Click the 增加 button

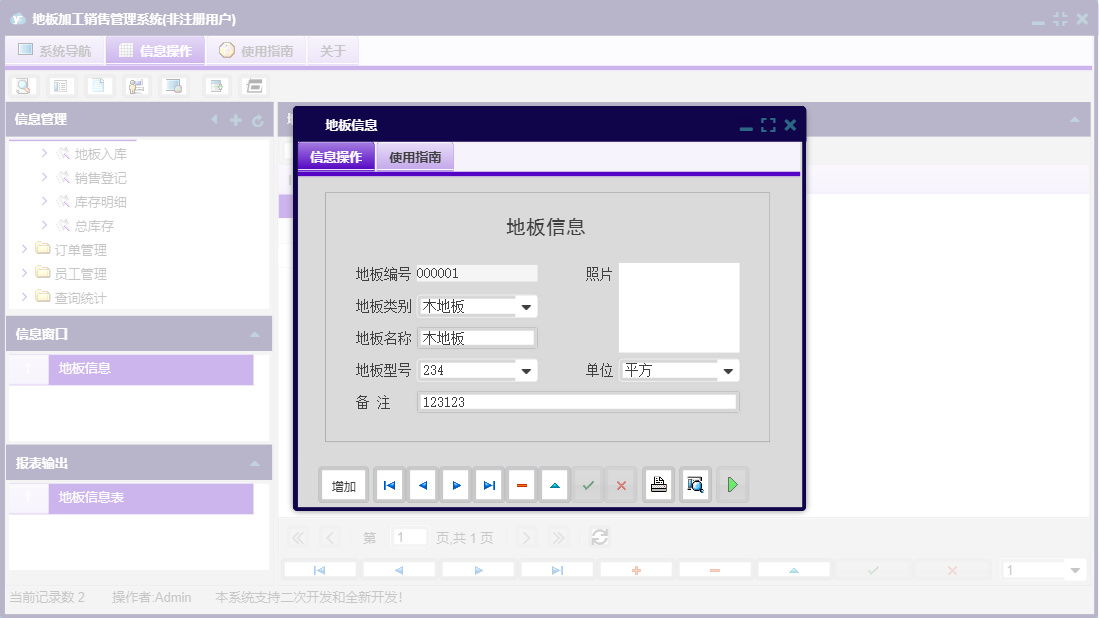(343, 485)
